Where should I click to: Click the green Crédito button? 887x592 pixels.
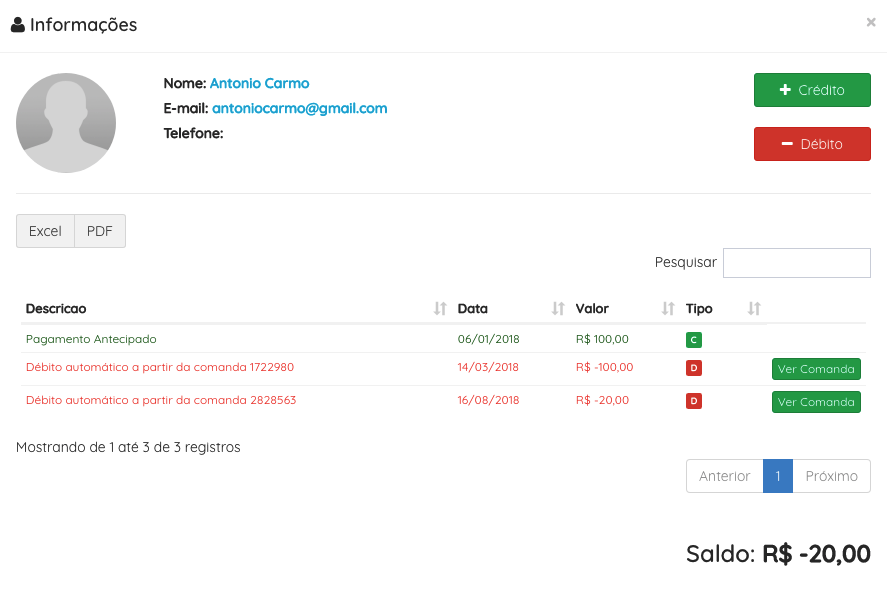click(x=812, y=90)
